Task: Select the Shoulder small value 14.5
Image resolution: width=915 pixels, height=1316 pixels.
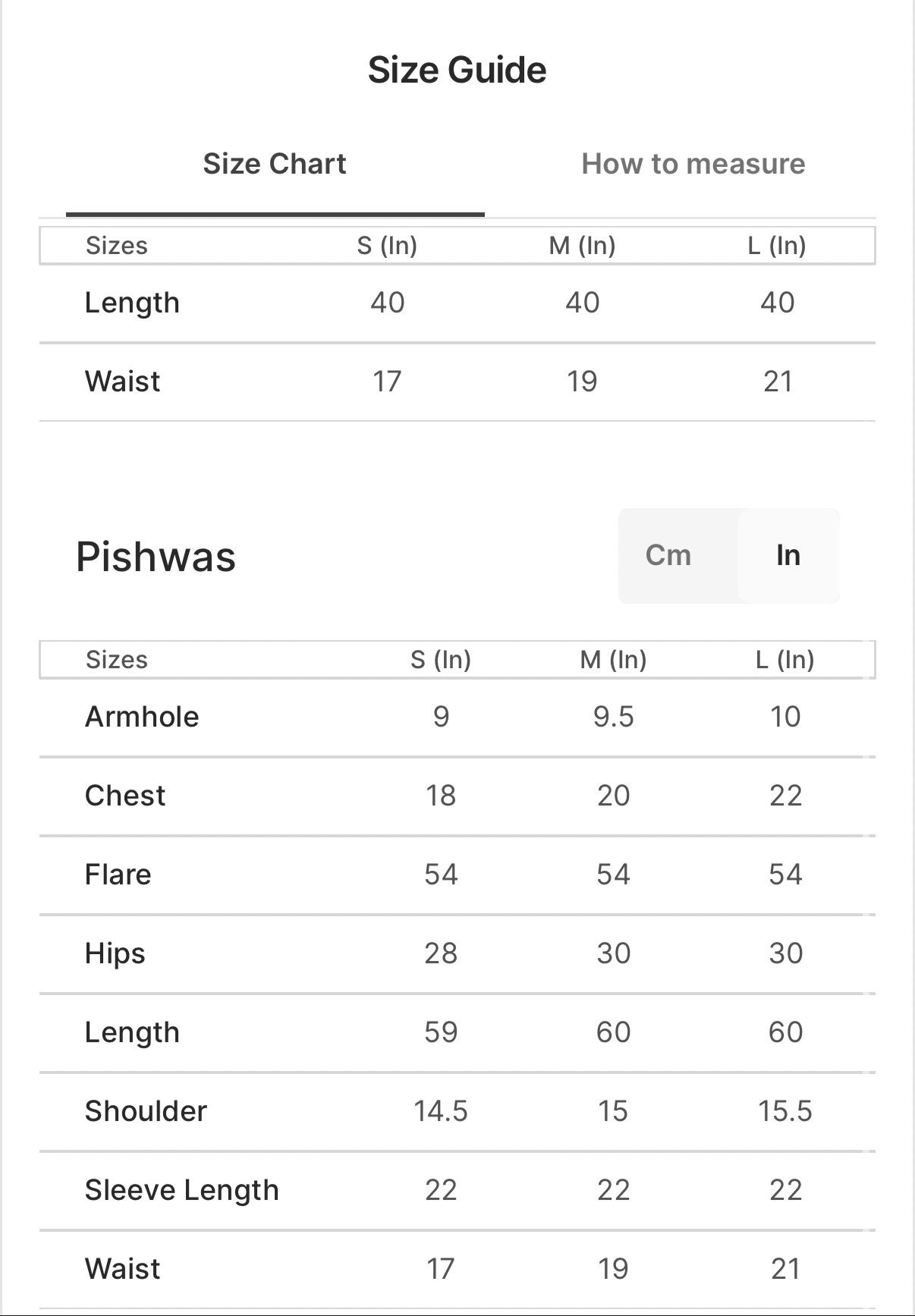Action: pos(441,1111)
